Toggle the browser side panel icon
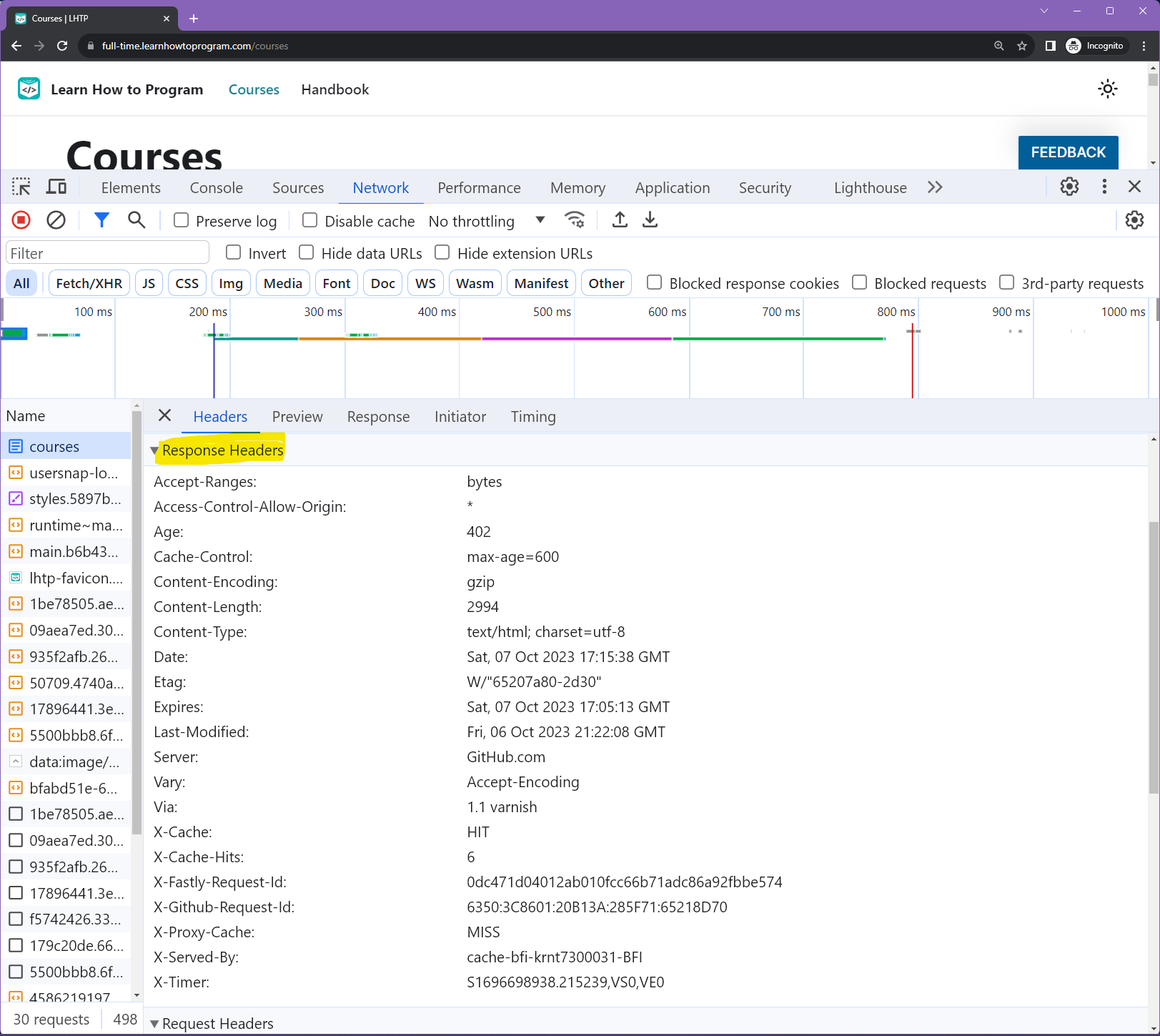 tap(1050, 46)
